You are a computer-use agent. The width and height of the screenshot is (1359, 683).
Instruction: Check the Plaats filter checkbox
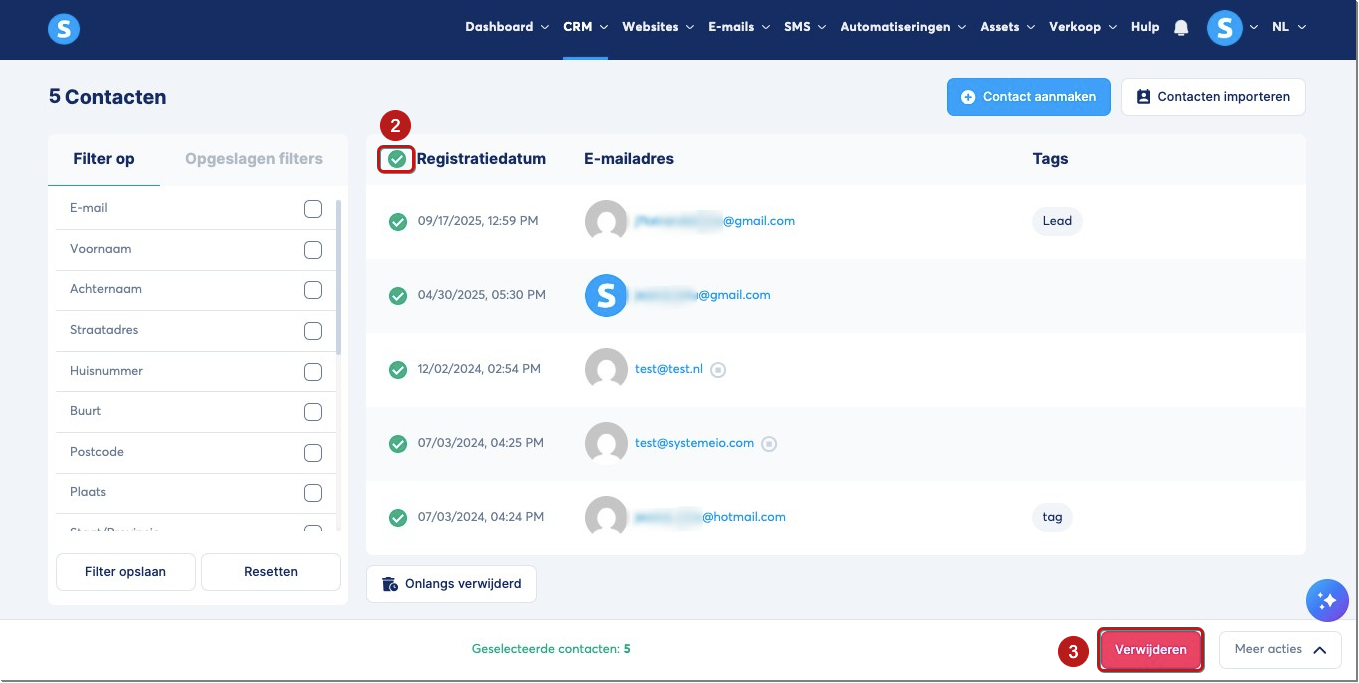click(x=313, y=493)
